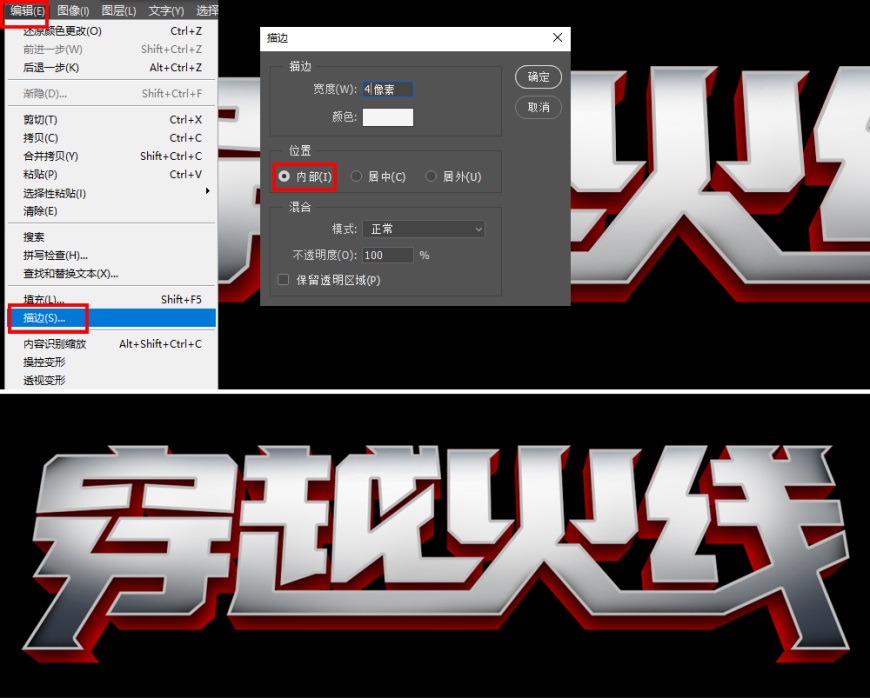
Task: Choose 透视变形 menu entry
Action: 111,381
